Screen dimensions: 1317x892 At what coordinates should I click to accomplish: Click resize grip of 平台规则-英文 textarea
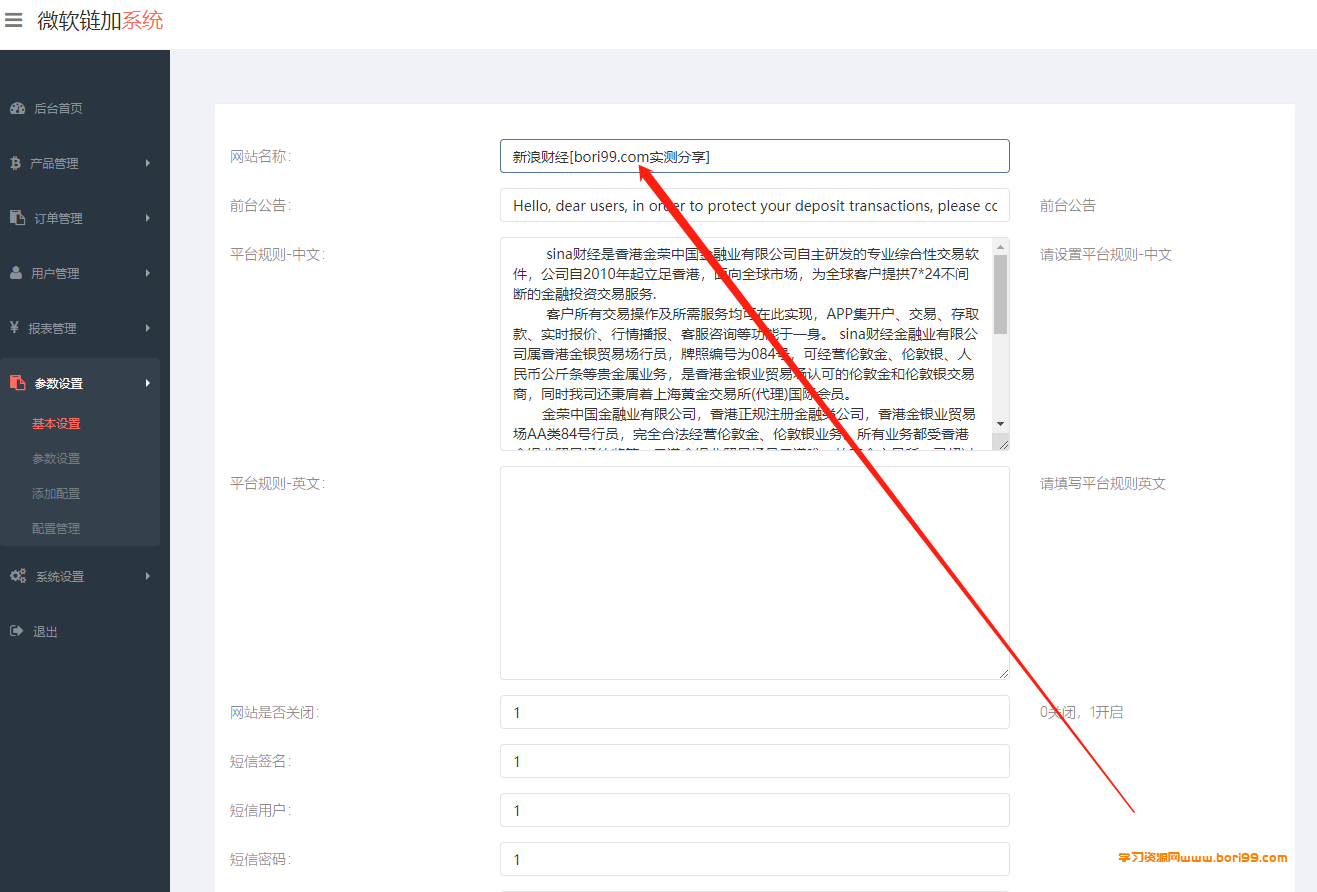1002,672
